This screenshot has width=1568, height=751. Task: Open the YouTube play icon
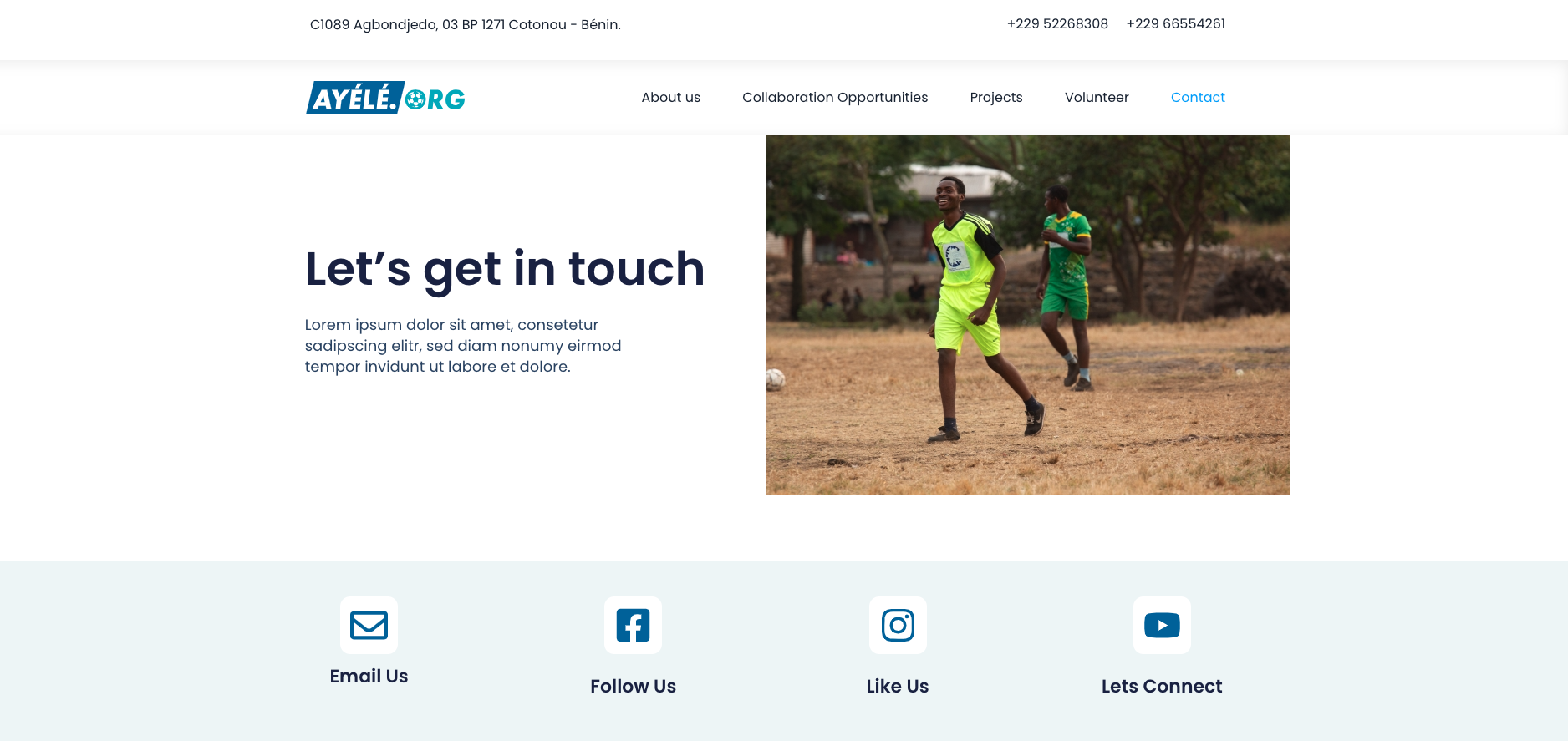click(x=1162, y=625)
